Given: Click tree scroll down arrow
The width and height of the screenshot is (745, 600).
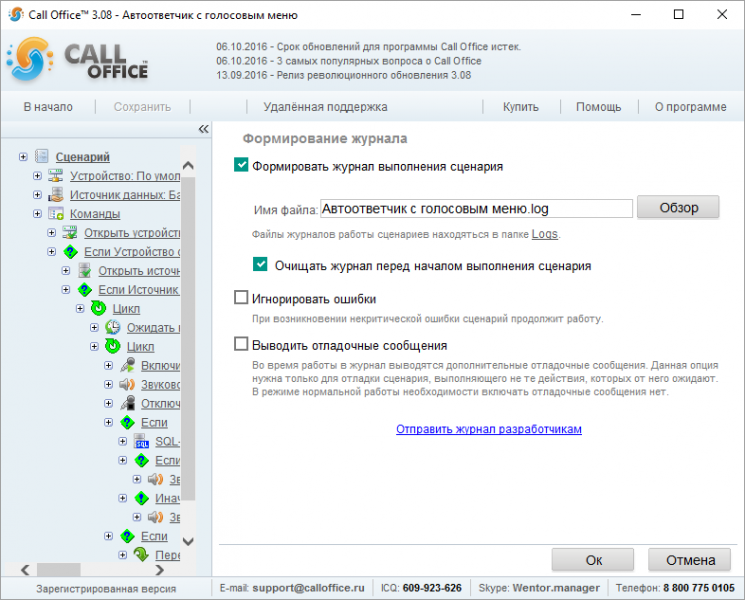Looking at the screenshot, I should pos(188,541).
